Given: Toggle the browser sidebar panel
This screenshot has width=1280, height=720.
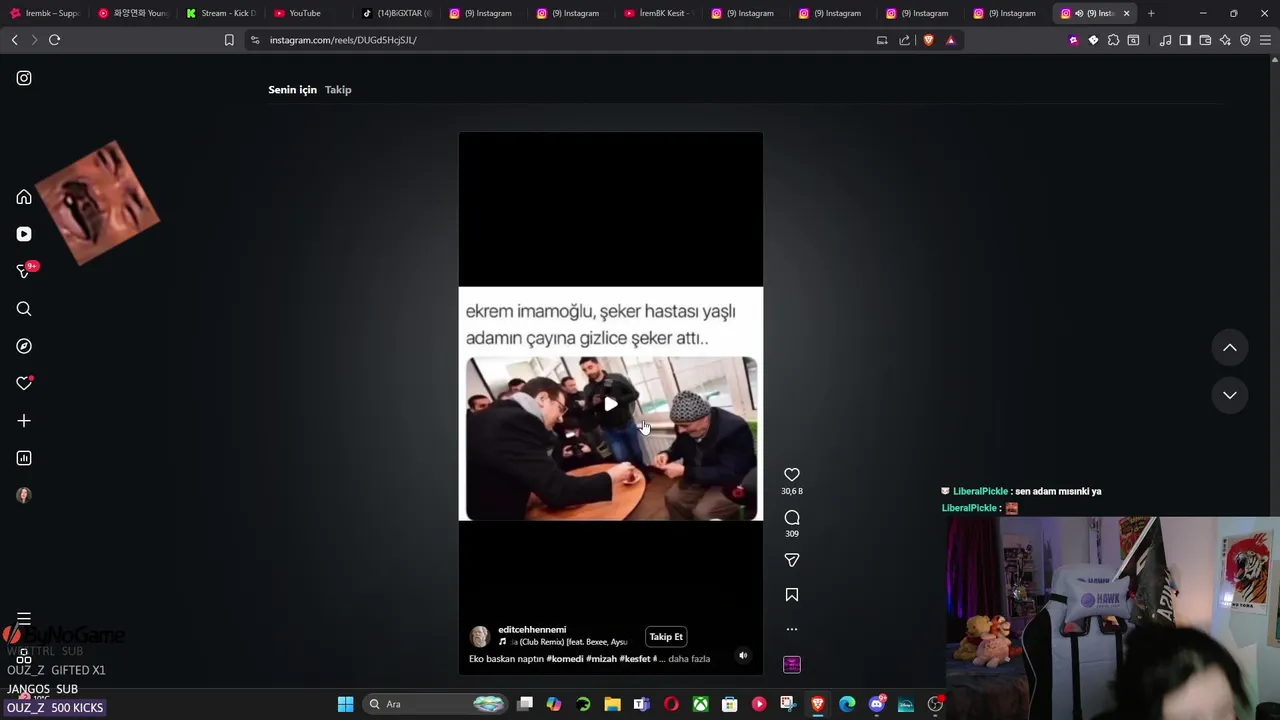Looking at the screenshot, I should 1185,40.
